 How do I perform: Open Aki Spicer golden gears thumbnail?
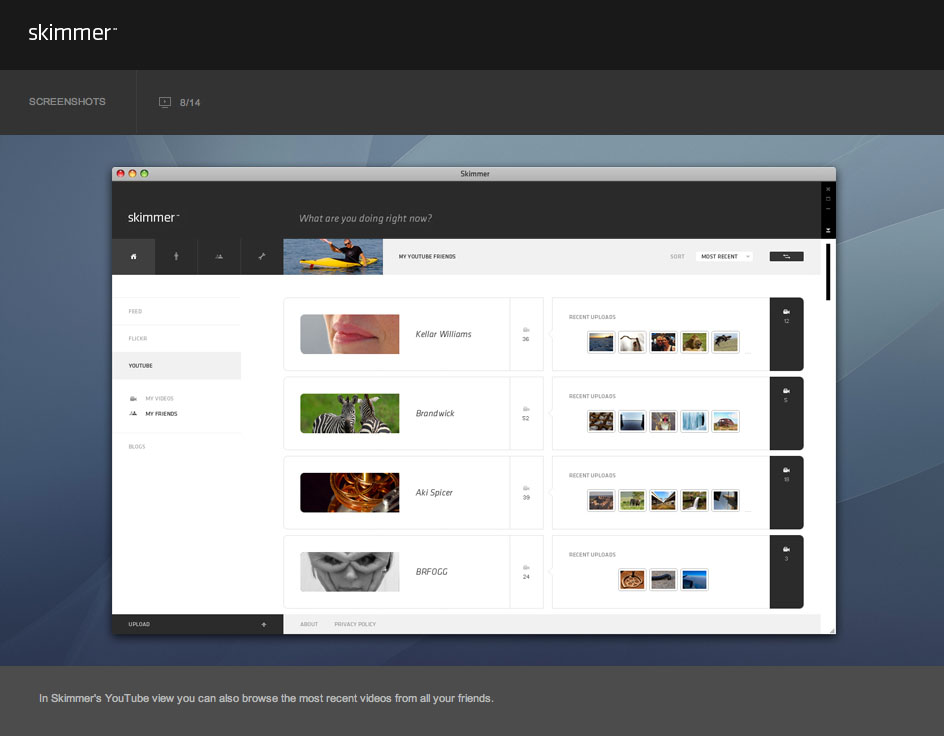(350, 492)
